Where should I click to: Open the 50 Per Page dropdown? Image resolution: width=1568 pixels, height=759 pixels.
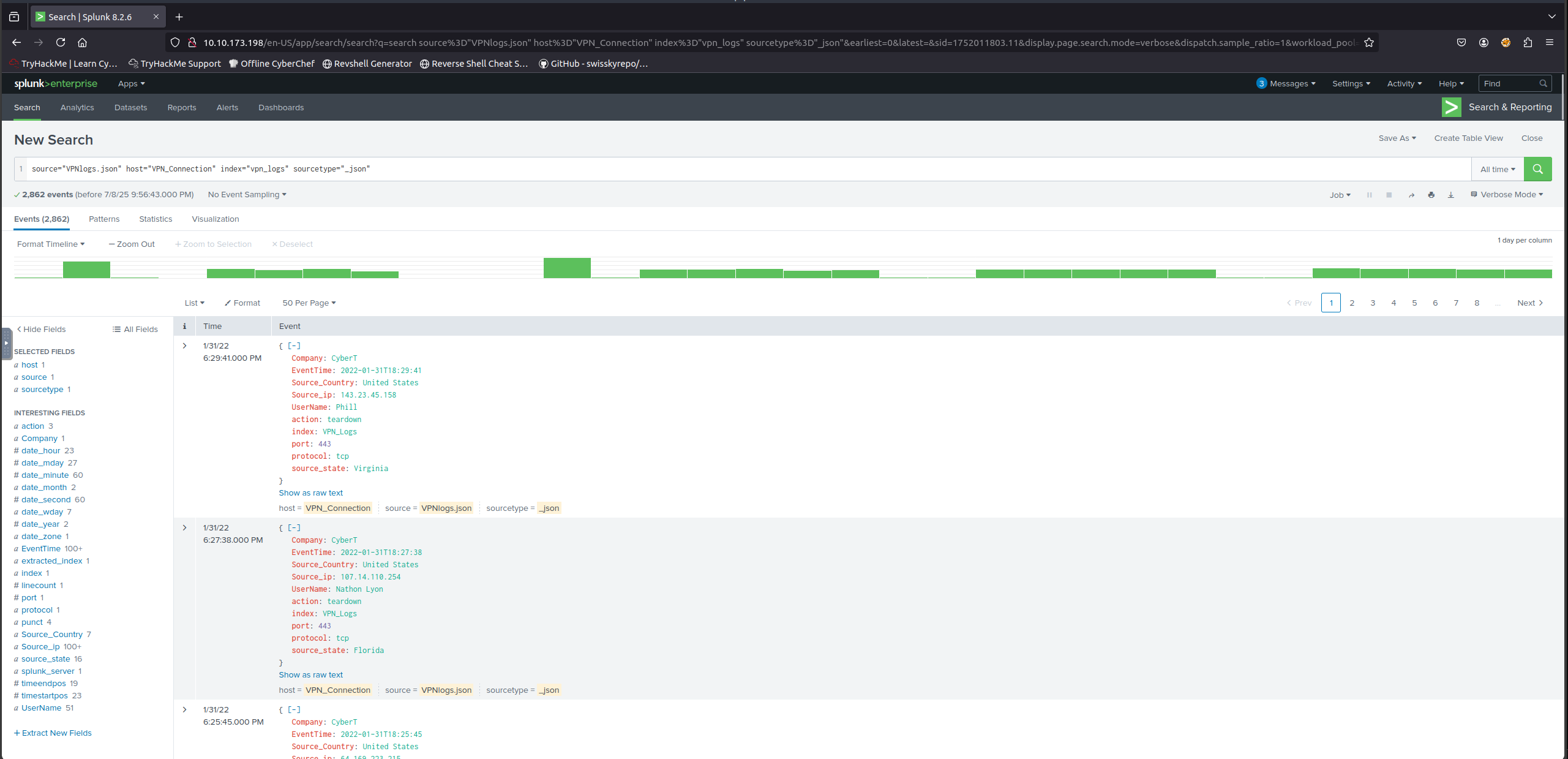(x=309, y=303)
